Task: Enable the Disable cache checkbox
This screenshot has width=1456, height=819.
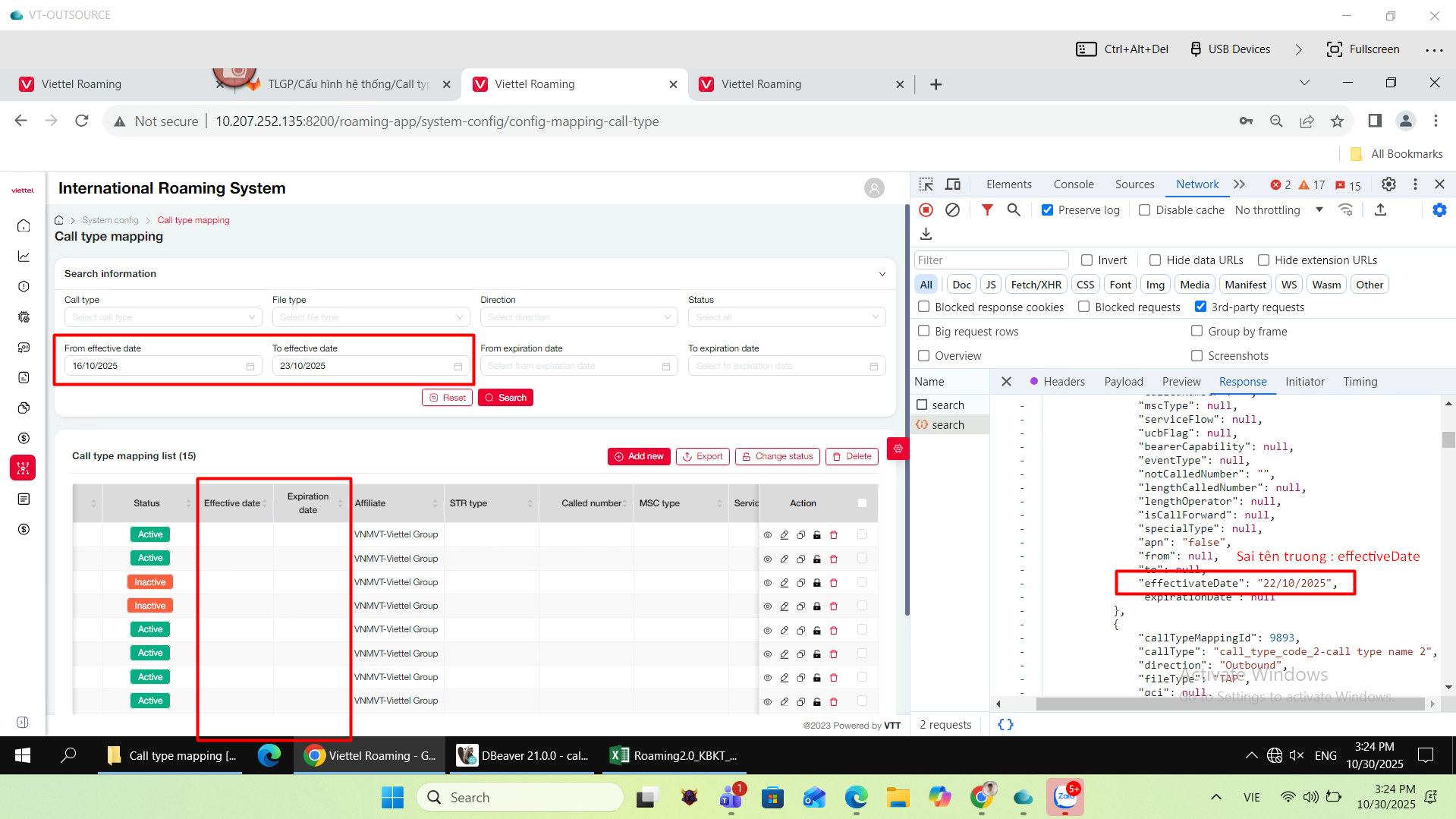Action: point(1144,210)
